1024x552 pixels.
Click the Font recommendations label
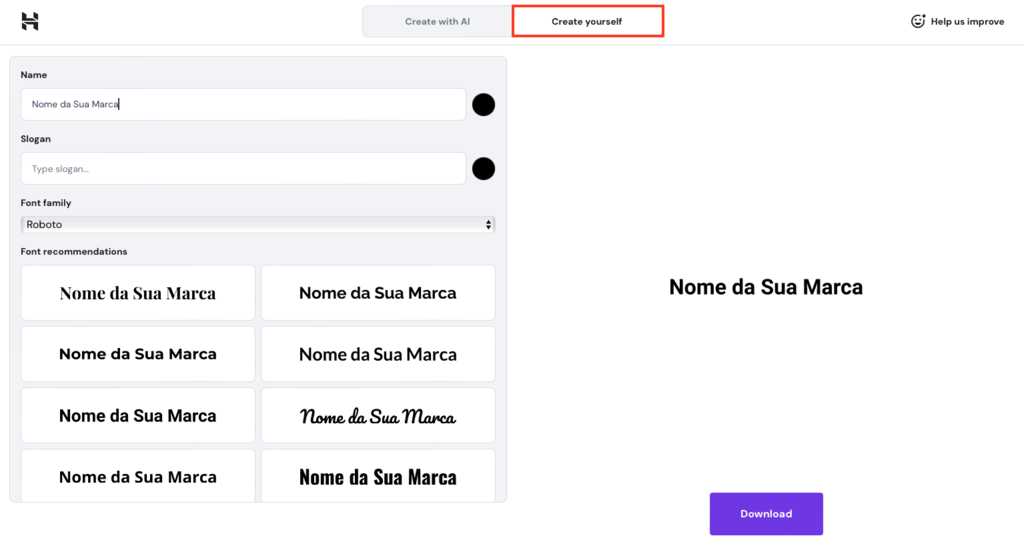tap(74, 252)
